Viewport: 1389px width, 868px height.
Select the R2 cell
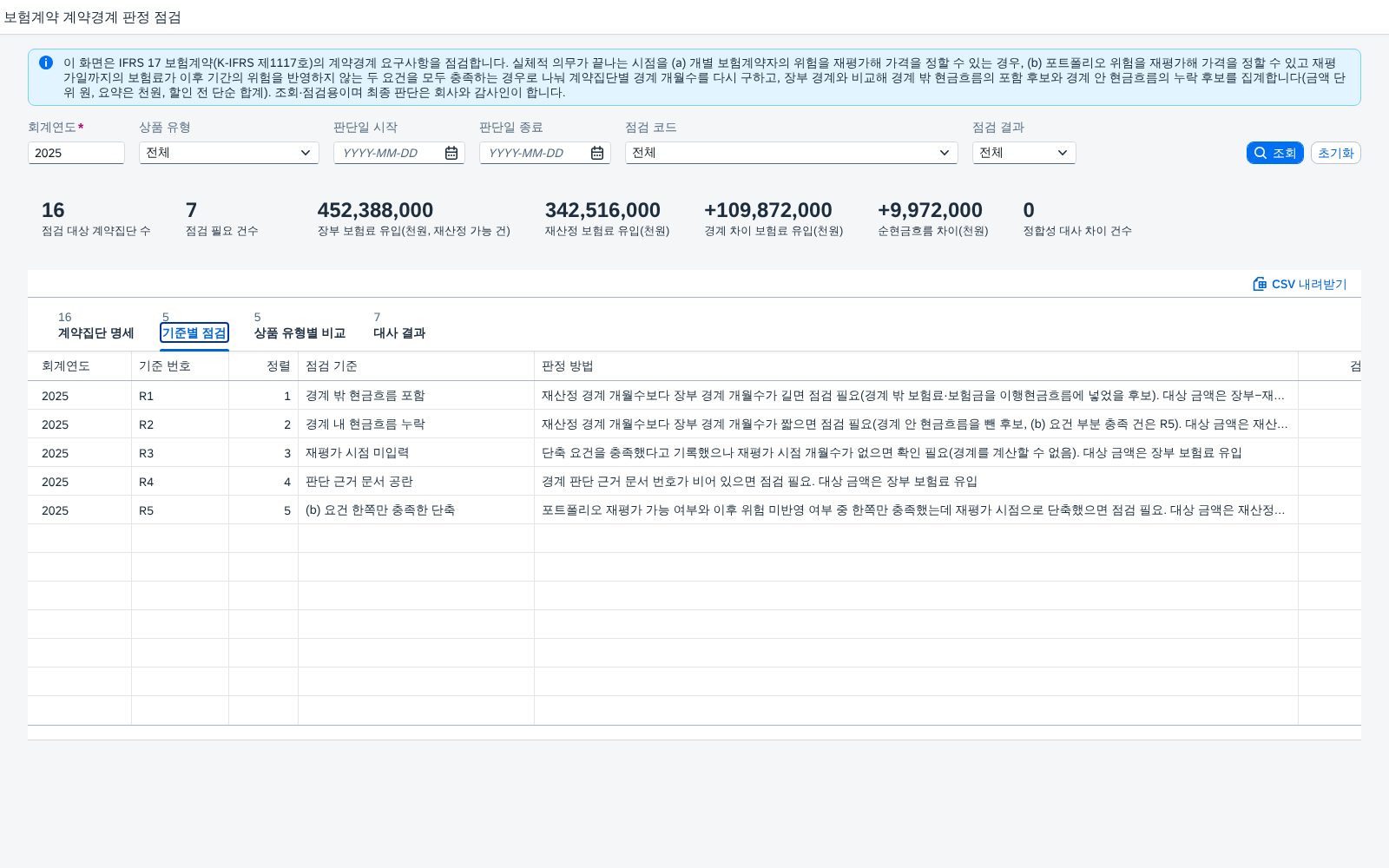tap(180, 424)
